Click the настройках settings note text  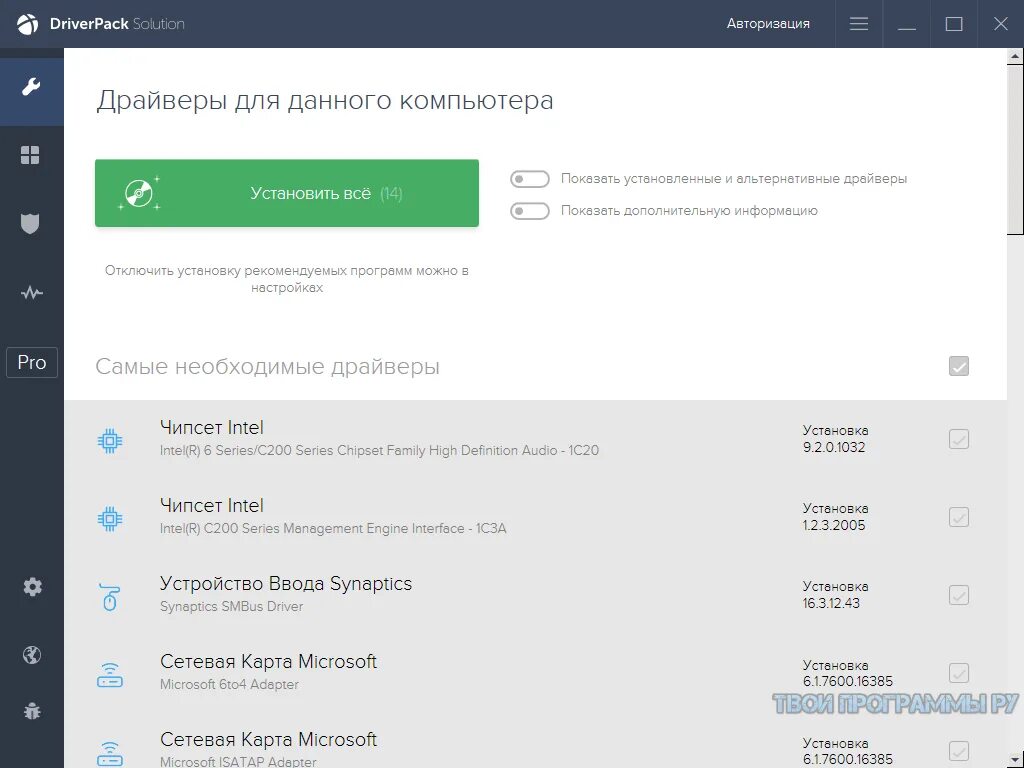[287, 288]
